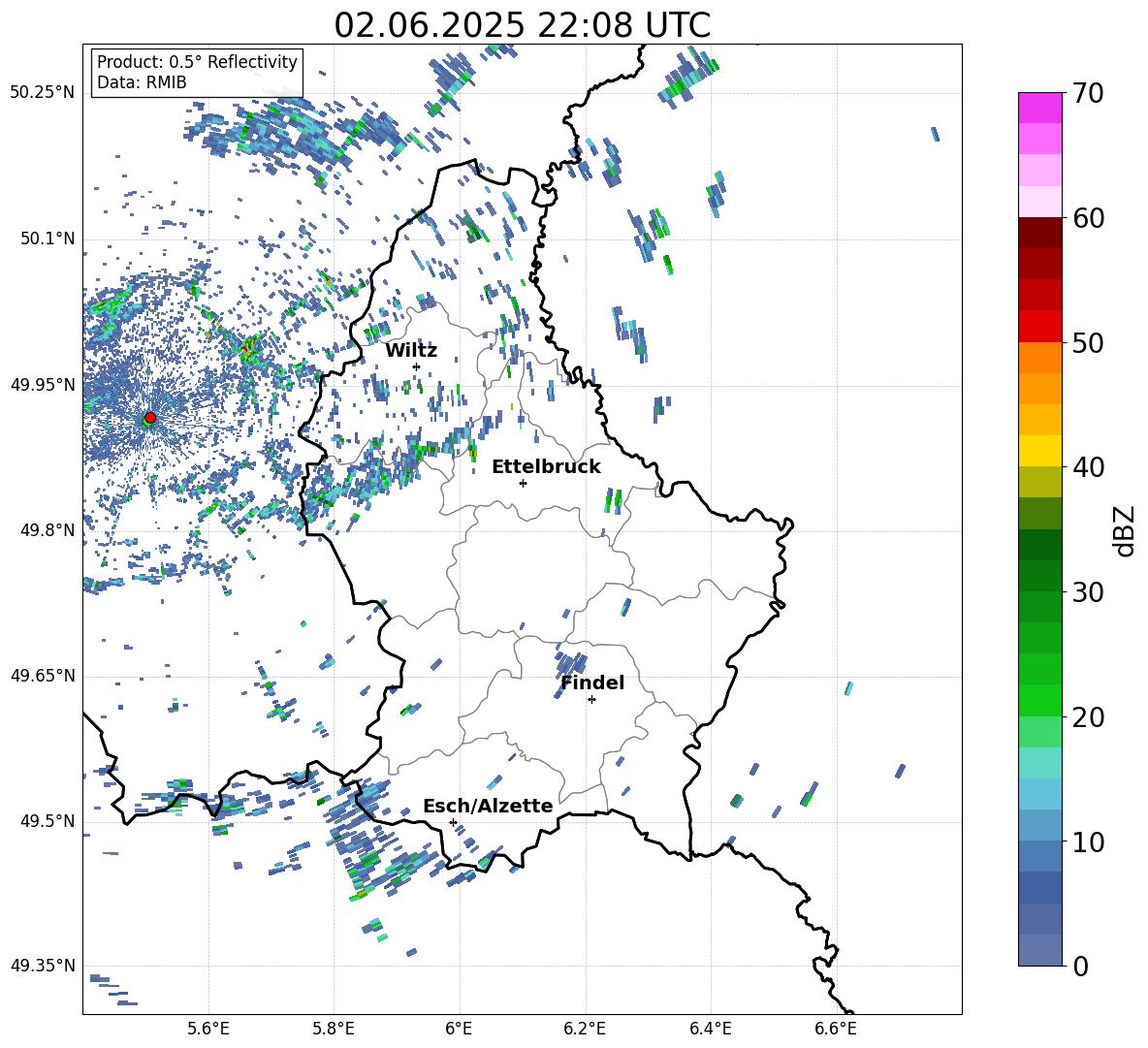Click the colorbar value 60
This screenshot has width=1148, height=1048.
(x=1088, y=218)
